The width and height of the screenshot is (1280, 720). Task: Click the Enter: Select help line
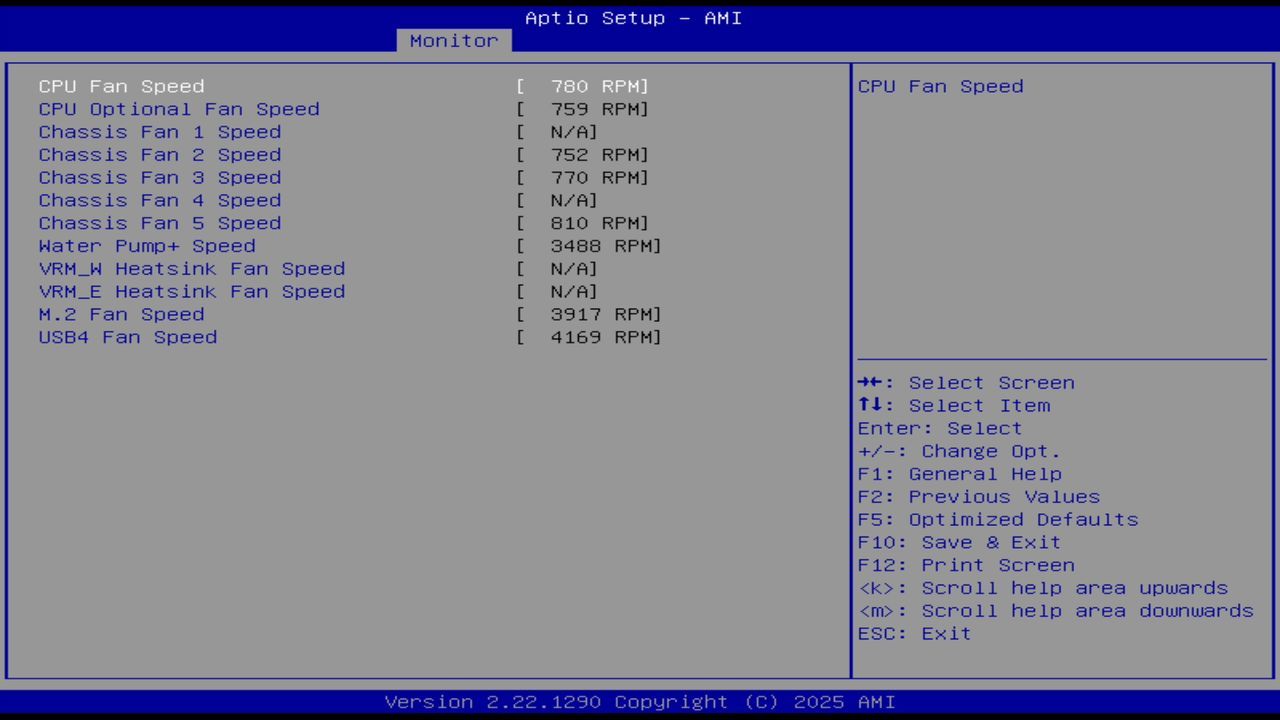coord(940,429)
